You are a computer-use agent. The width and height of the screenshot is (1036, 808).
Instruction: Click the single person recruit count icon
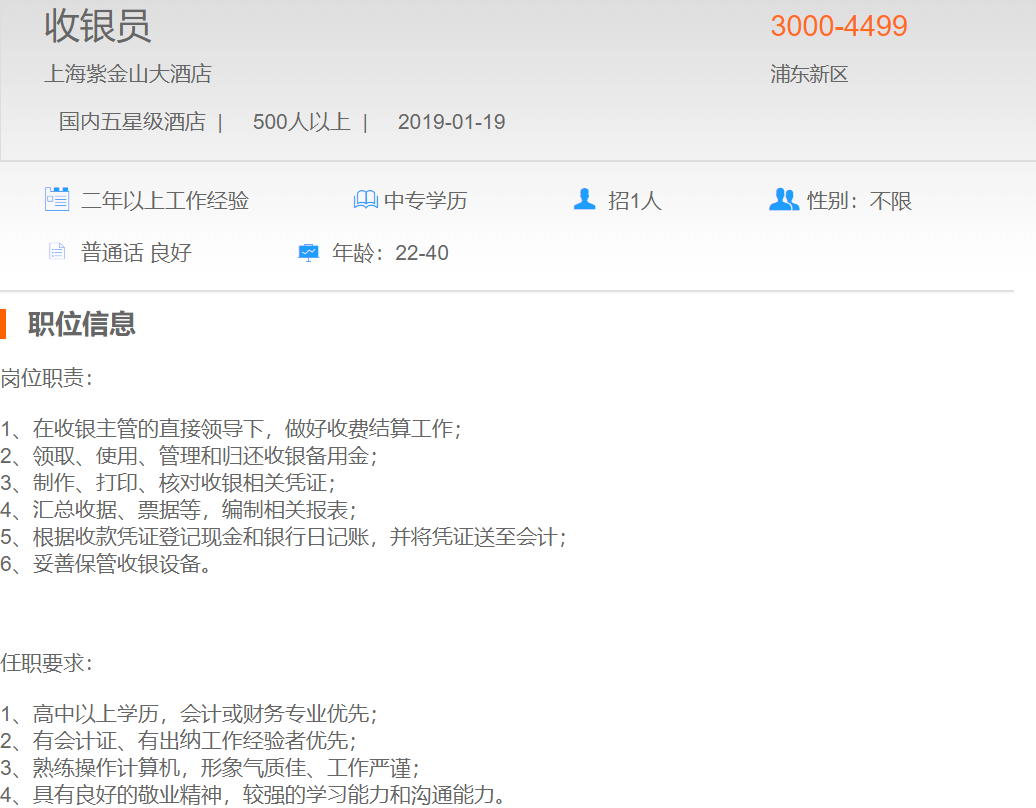[585, 199]
